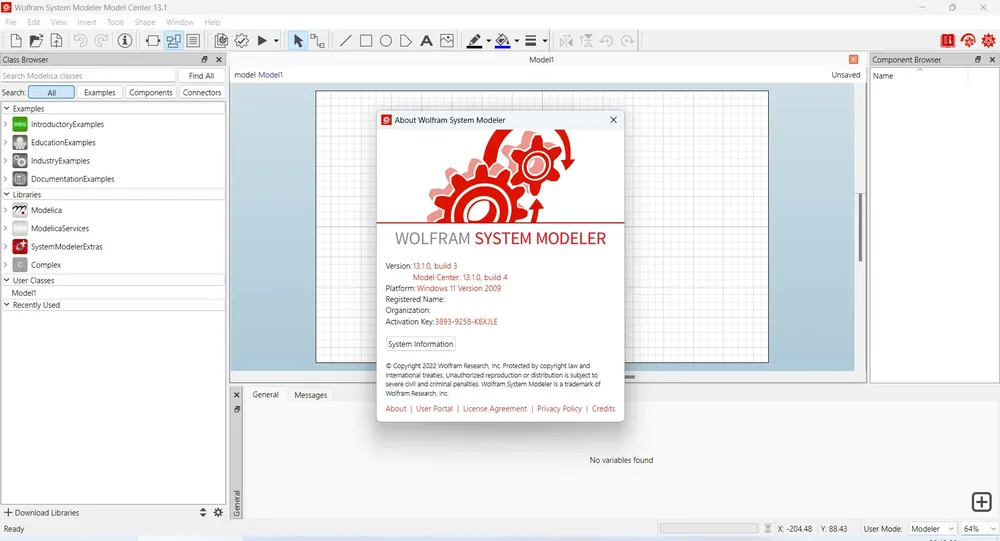Select the Line drawing tool
The height and width of the screenshot is (541, 1000).
pos(345,41)
